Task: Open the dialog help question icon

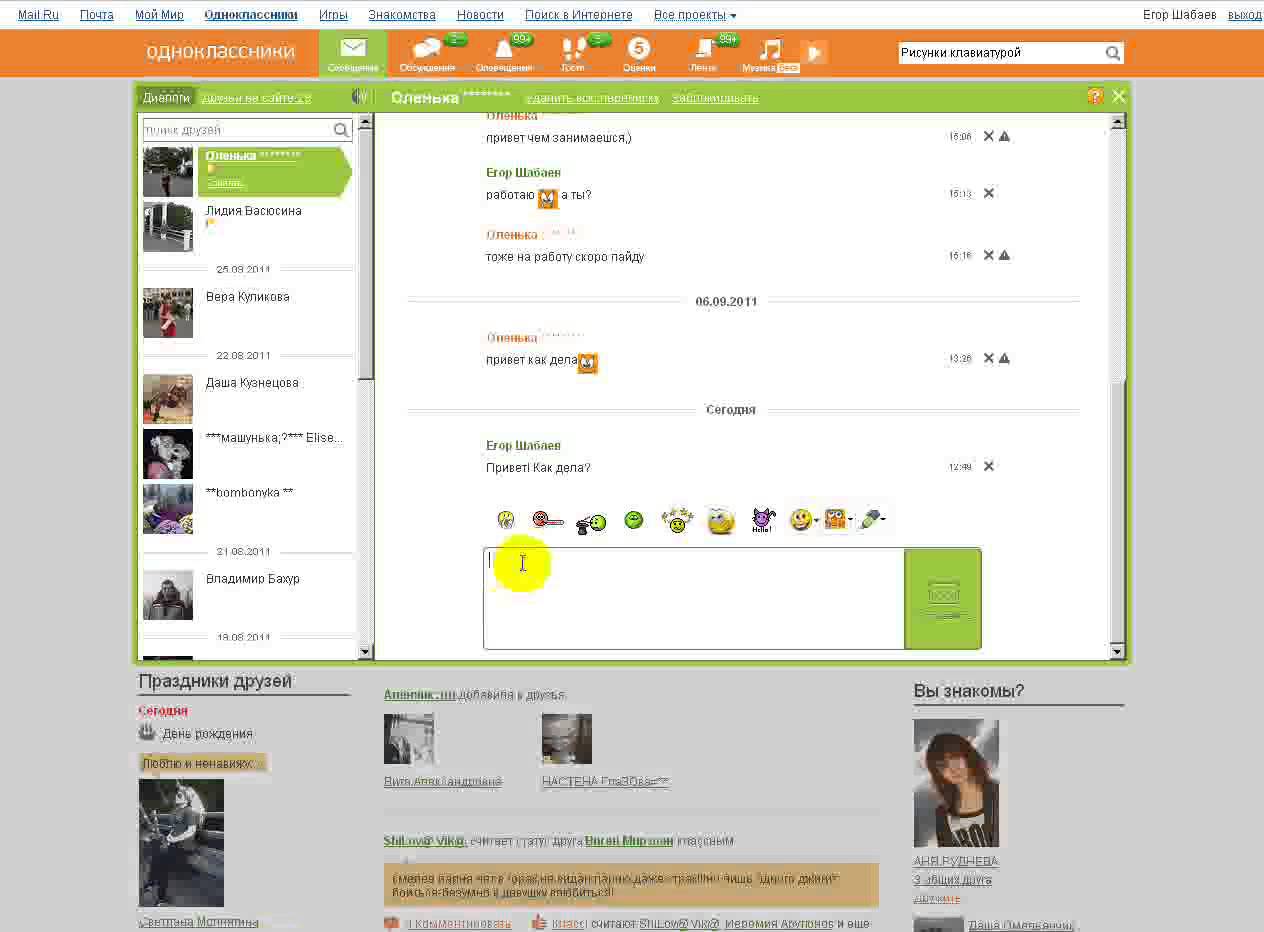Action: pos(1095,96)
